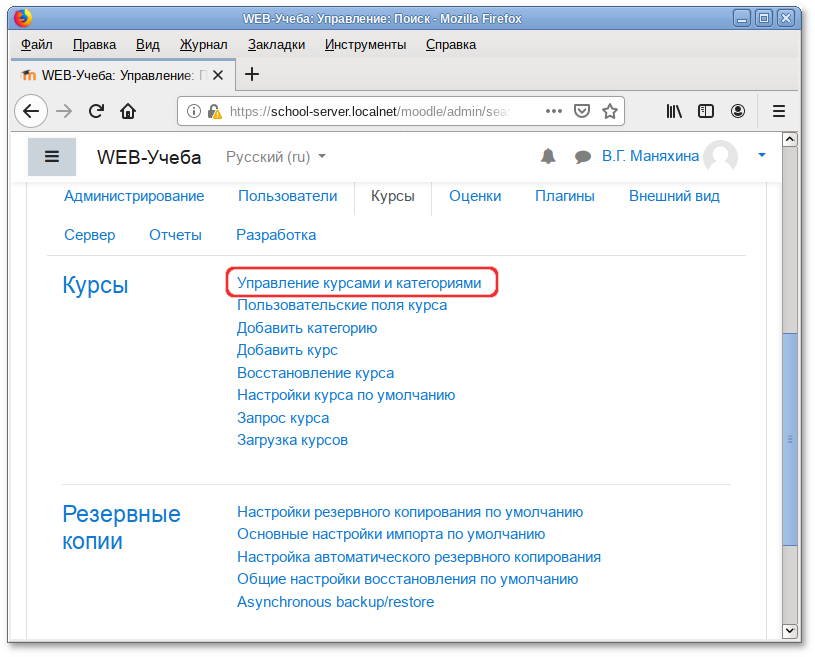
Task: Open the Firefox library icon
Action: [674, 111]
